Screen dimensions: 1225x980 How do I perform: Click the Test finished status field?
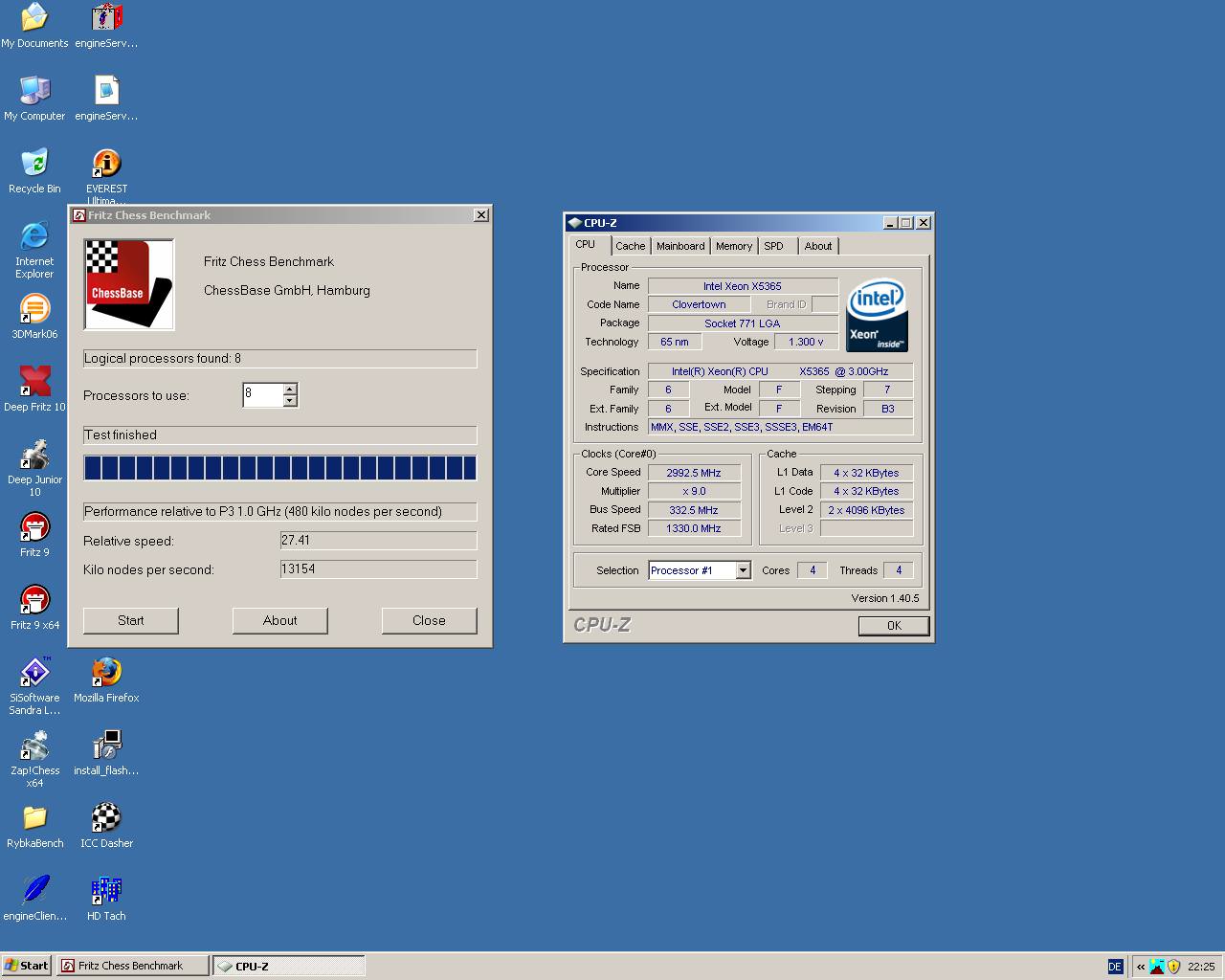(x=280, y=435)
